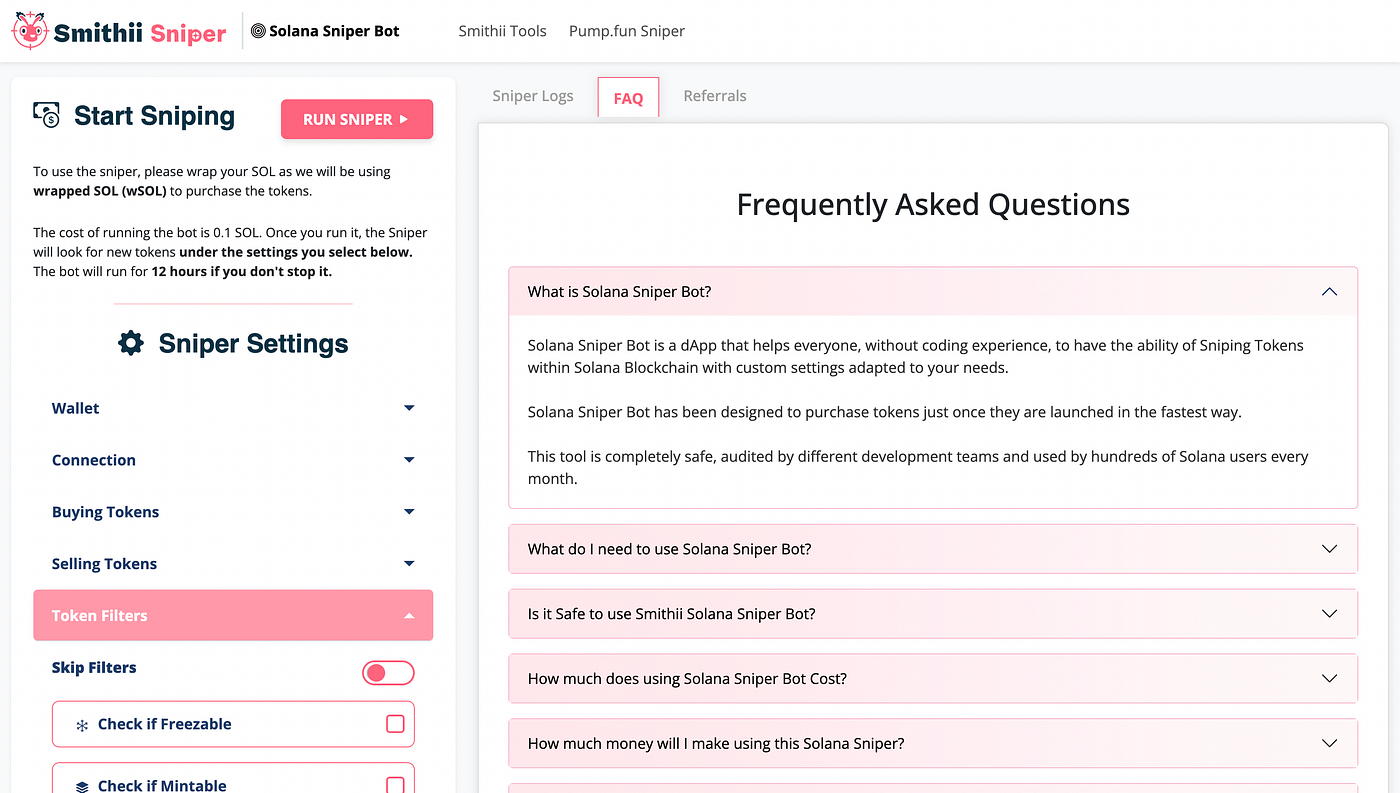Click the Smithii Sniper brand name
Viewport: 1400px width, 793px height.
pyautogui.click(x=140, y=33)
